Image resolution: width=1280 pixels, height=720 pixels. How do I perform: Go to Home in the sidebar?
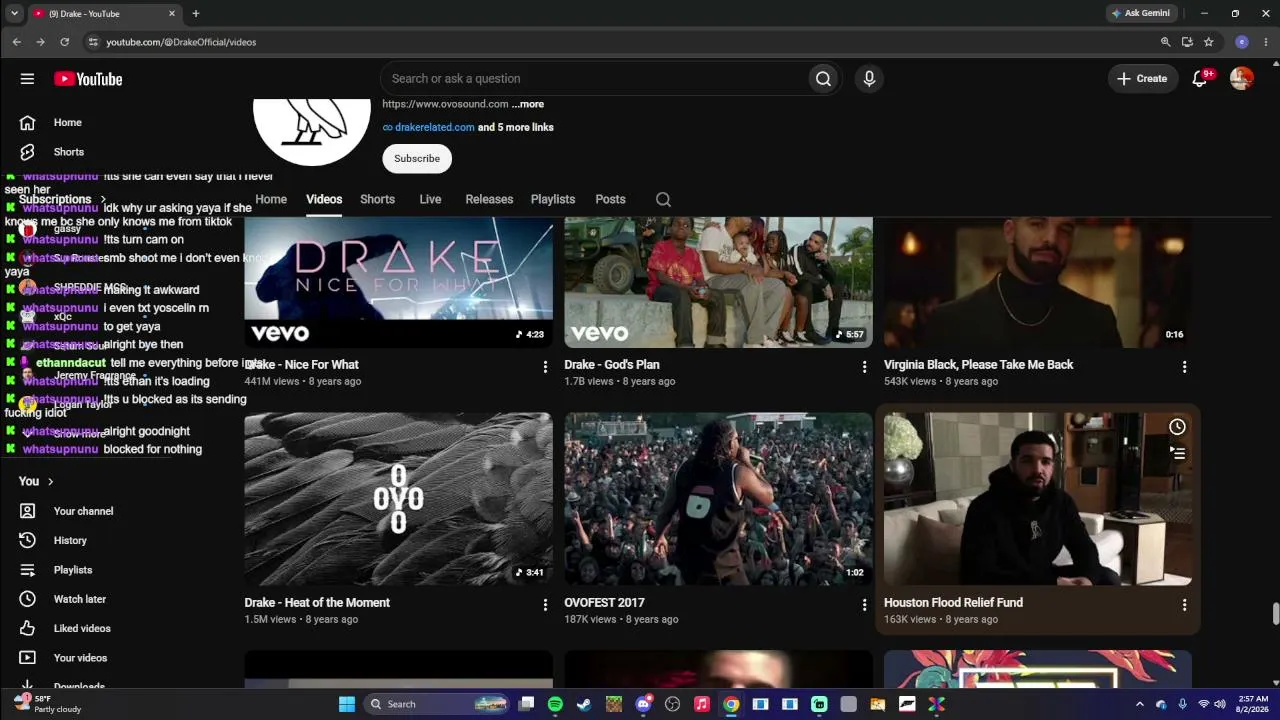click(67, 123)
